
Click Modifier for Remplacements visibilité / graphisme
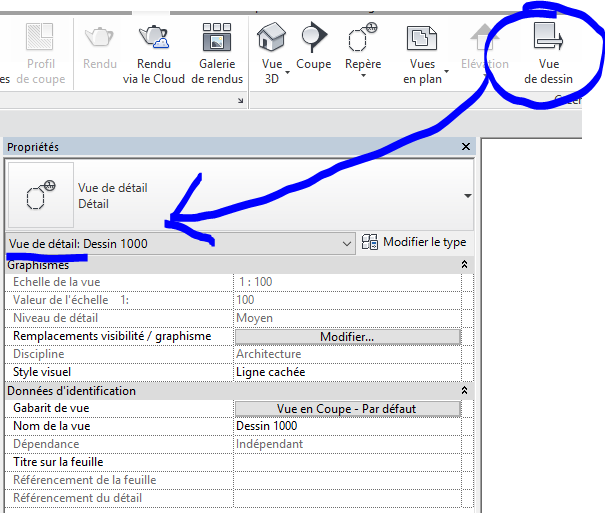pyautogui.click(x=348, y=336)
